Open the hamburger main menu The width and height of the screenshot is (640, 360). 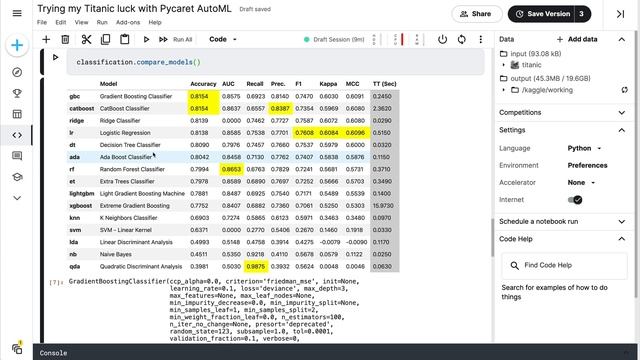pos(17,13)
